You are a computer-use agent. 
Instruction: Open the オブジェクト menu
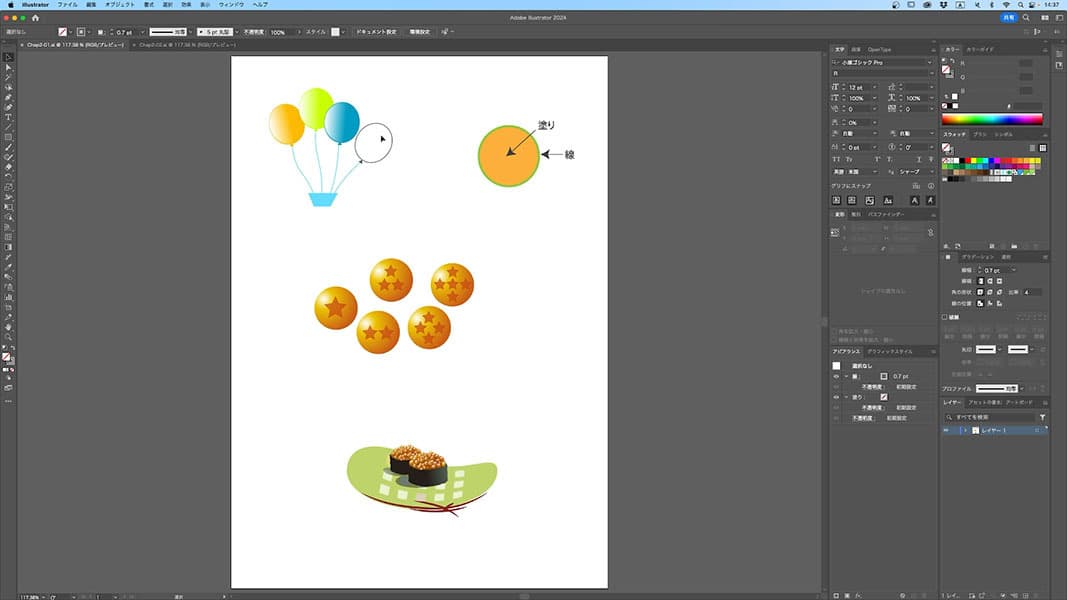click(120, 5)
